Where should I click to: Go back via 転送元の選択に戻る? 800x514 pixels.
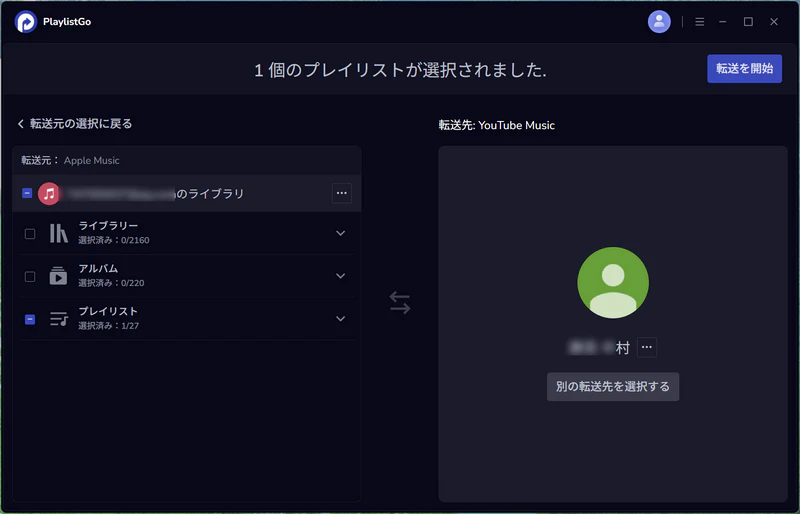[x=75, y=124]
